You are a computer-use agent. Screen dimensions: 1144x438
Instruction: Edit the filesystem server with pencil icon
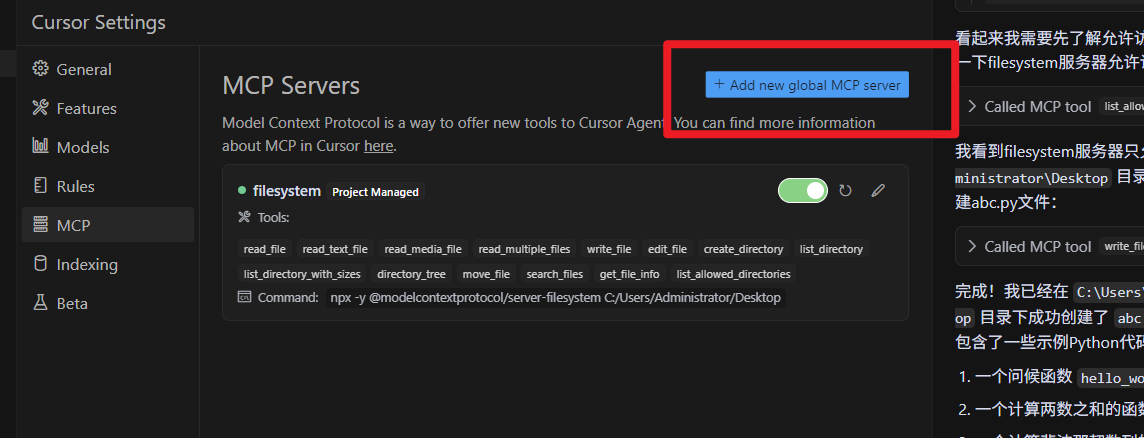(878, 191)
